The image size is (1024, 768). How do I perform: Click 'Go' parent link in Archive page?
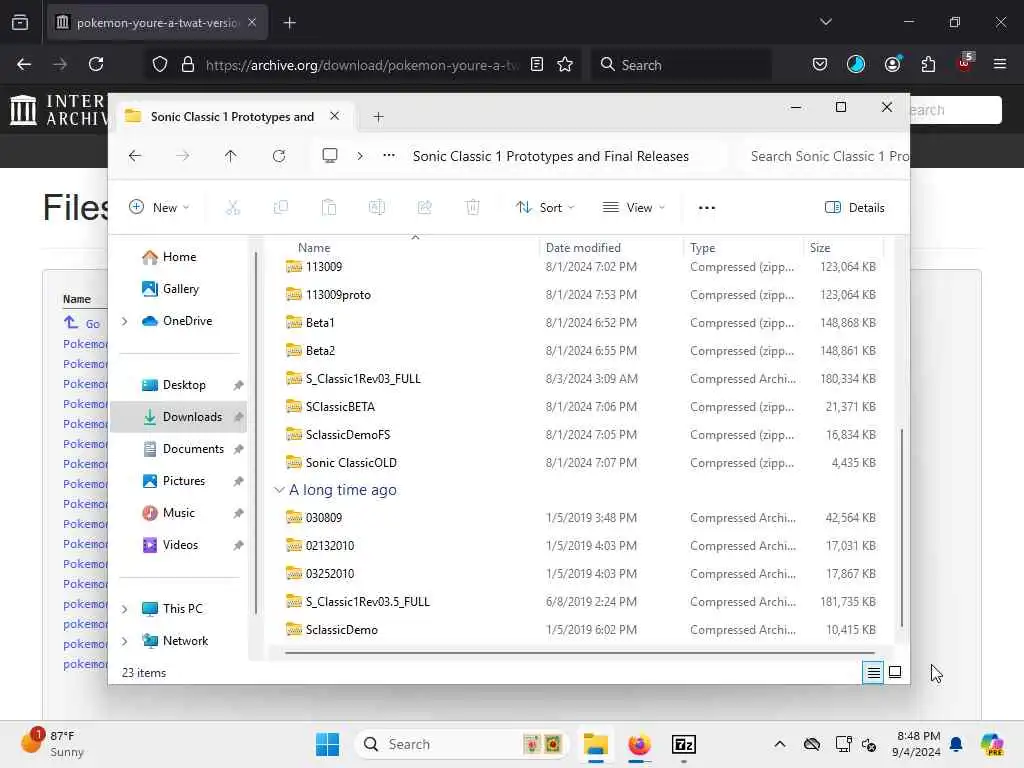pos(93,323)
